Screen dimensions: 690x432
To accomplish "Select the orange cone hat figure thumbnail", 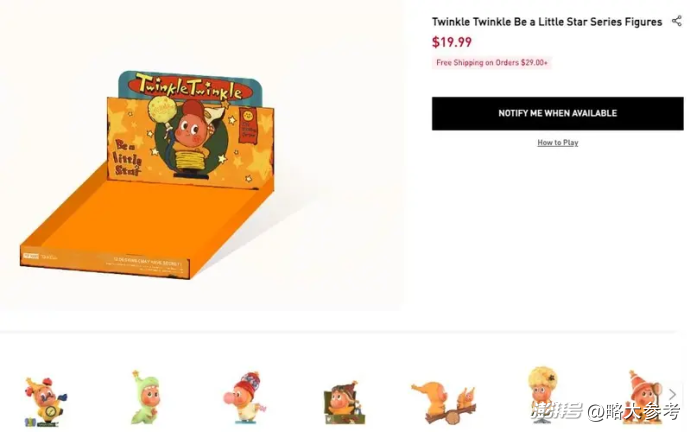I will pos(642,397).
